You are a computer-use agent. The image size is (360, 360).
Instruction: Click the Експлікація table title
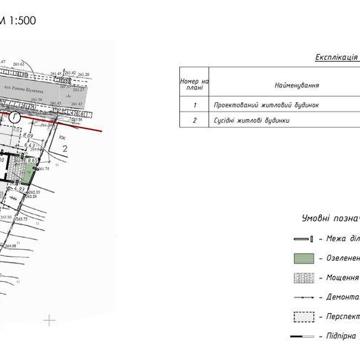pos(337,57)
